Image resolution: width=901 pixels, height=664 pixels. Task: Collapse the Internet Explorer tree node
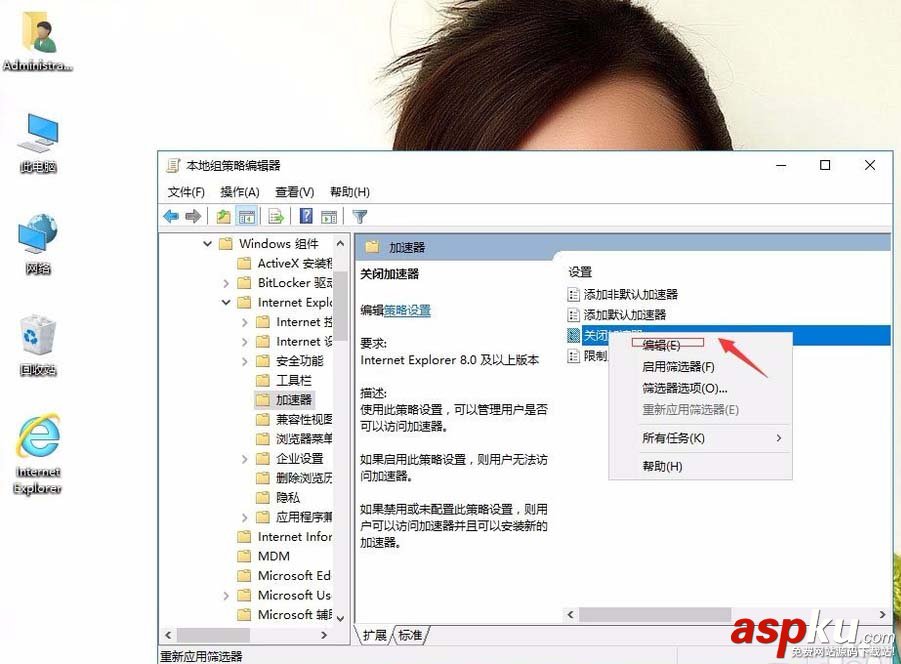[226, 302]
